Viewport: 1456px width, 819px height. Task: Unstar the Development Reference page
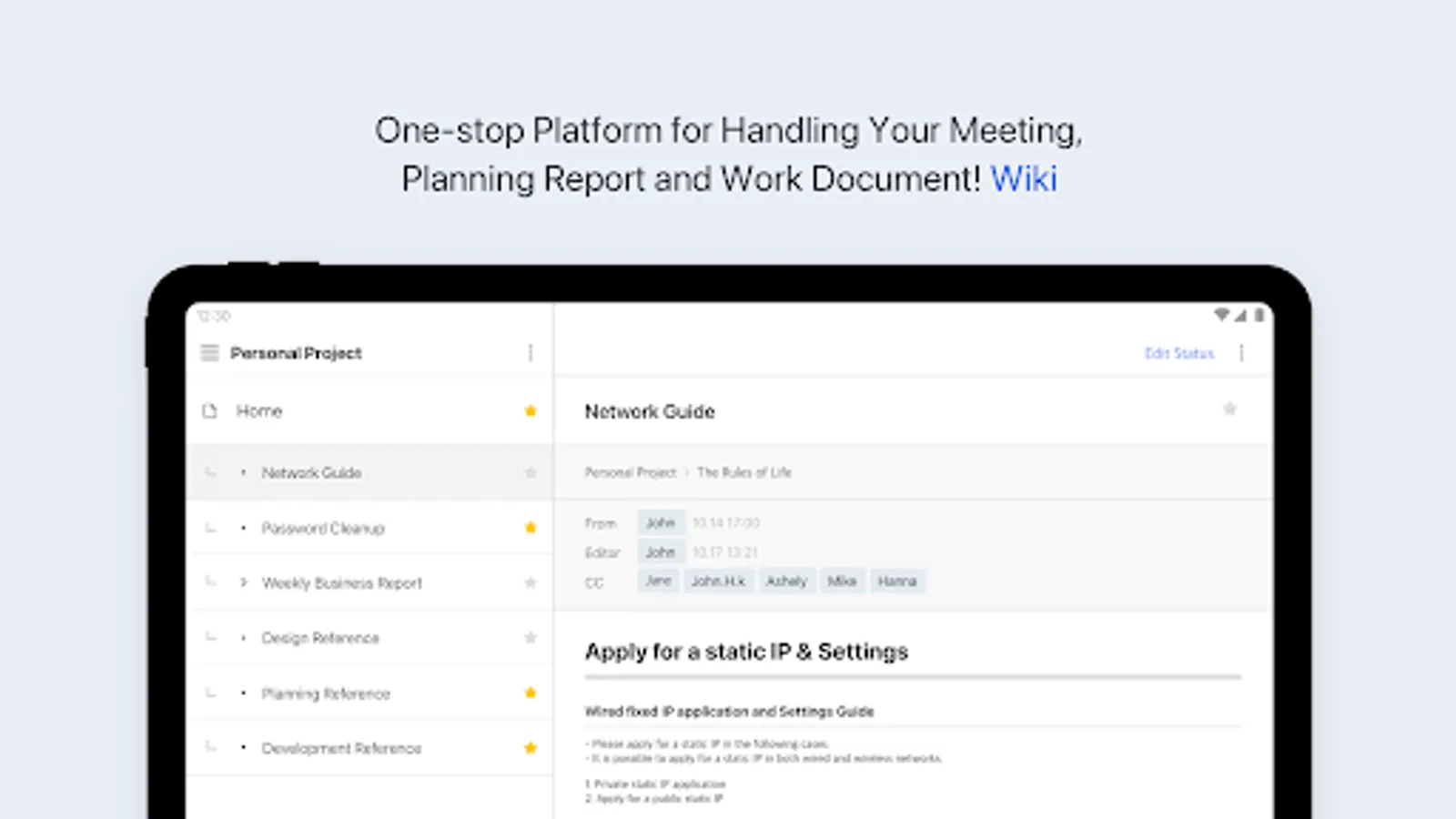[531, 748]
